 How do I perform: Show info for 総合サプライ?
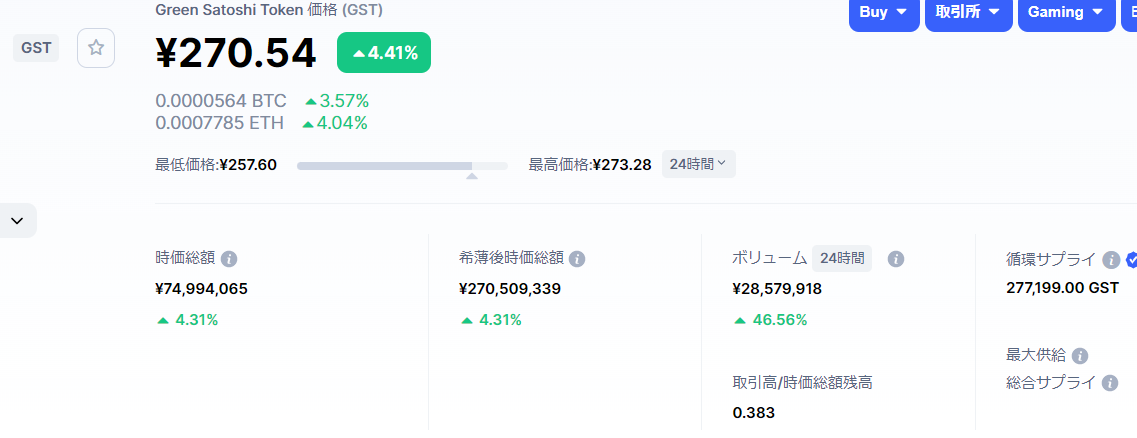point(1109,383)
